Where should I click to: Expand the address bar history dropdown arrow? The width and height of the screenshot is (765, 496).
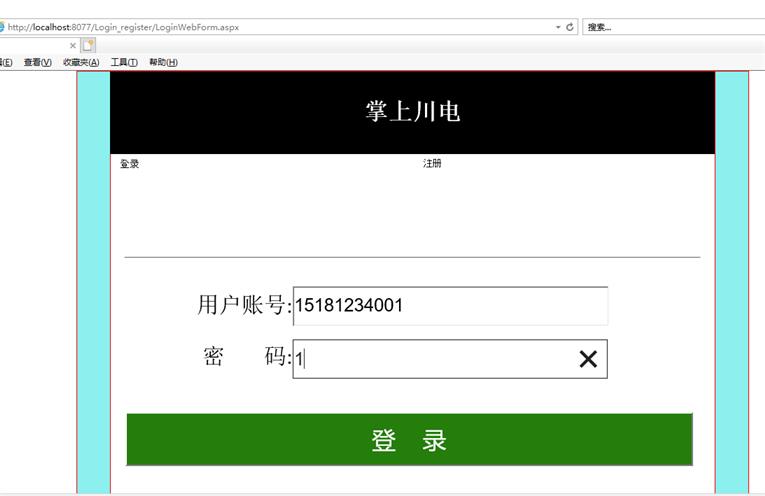click(558, 27)
